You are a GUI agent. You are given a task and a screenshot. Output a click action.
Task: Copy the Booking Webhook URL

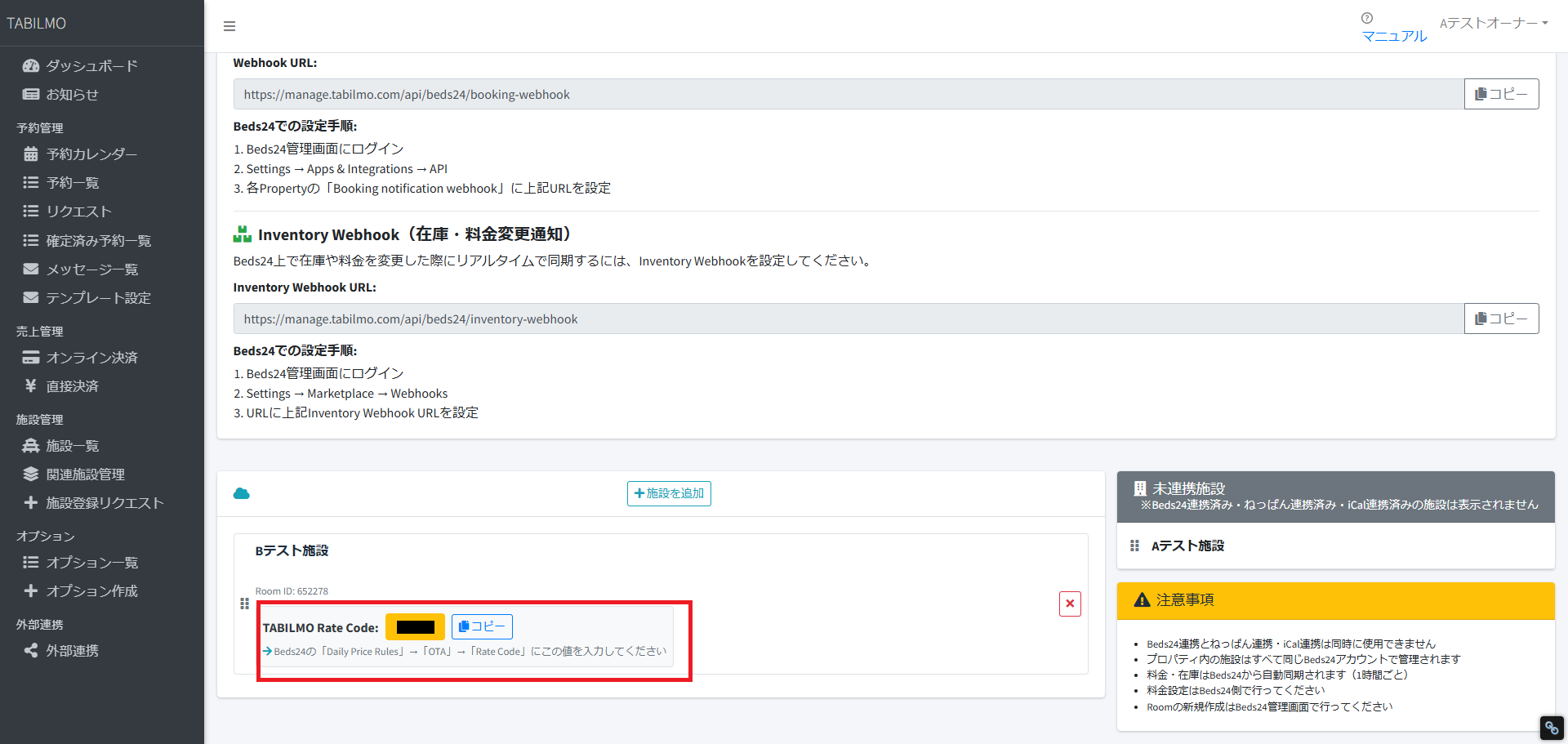point(1501,94)
